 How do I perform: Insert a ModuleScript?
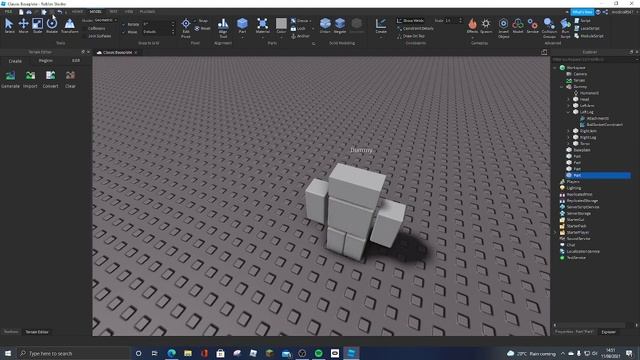(589, 36)
